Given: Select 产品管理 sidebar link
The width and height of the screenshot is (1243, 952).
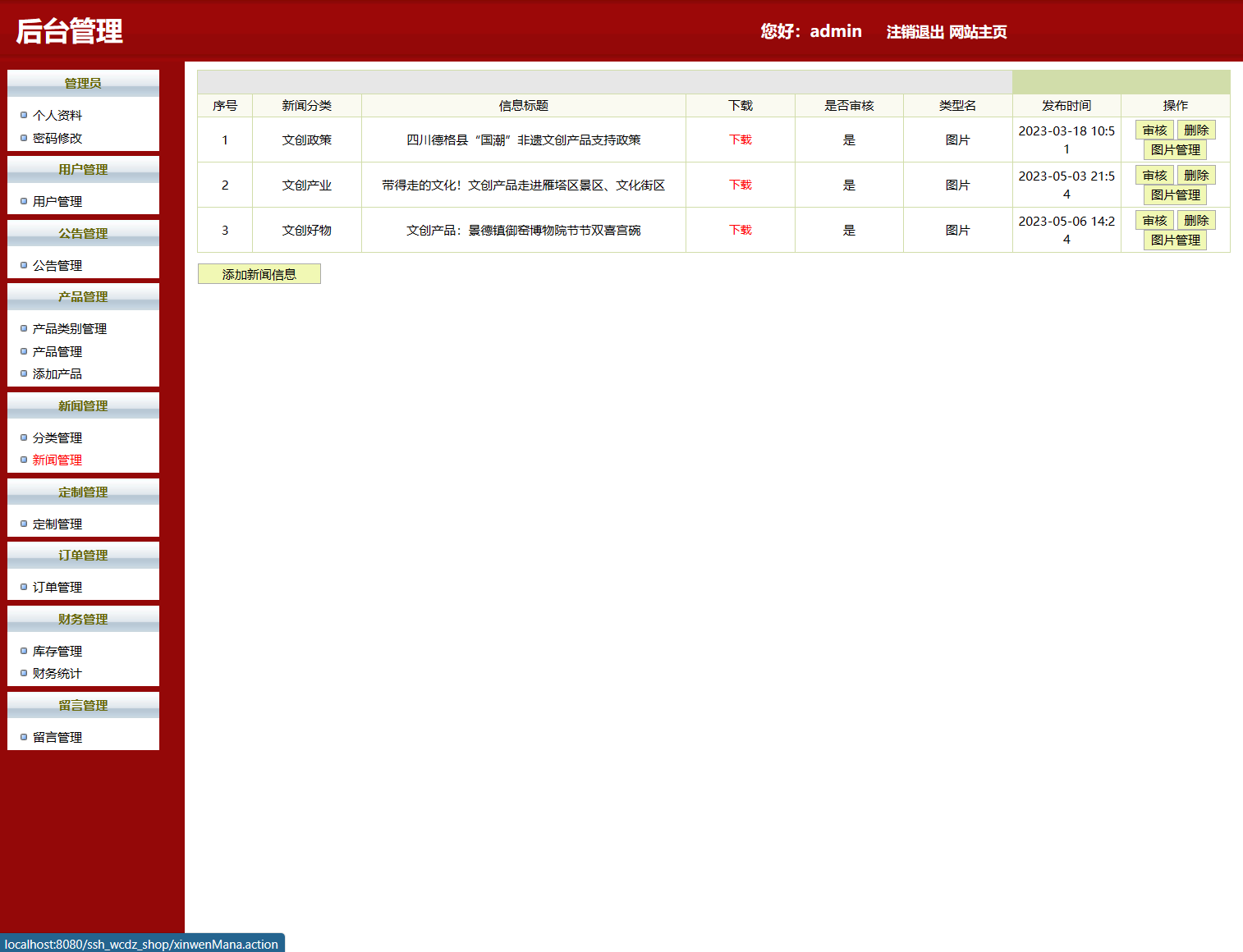Looking at the screenshot, I should (x=57, y=352).
